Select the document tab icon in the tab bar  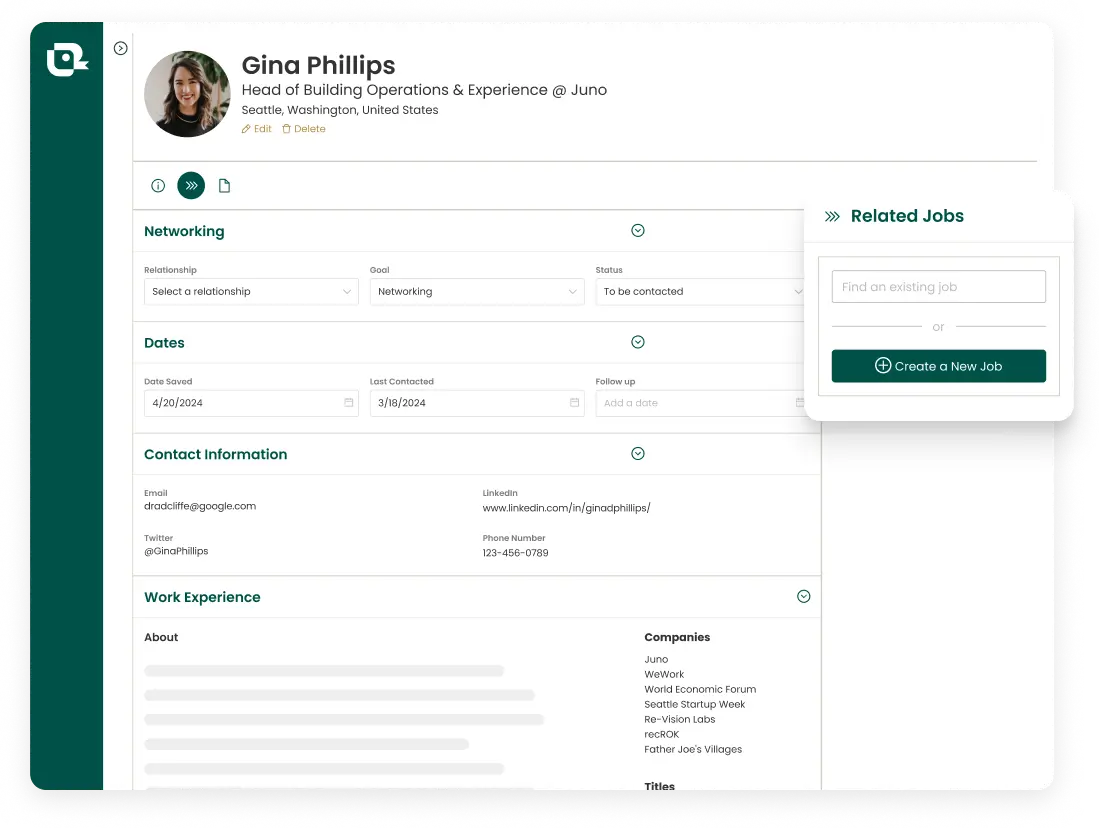click(x=224, y=185)
